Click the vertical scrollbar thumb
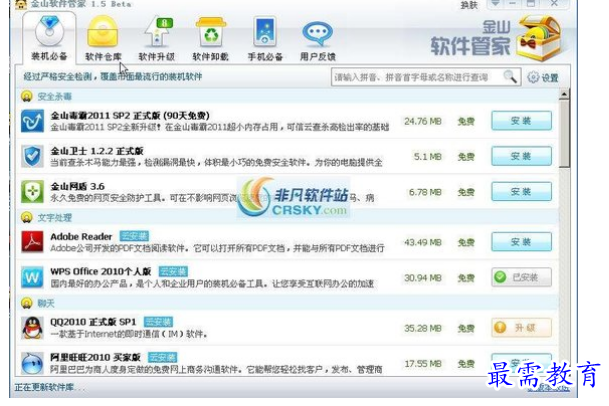Screen dimensions: 609x406 tap(564, 133)
